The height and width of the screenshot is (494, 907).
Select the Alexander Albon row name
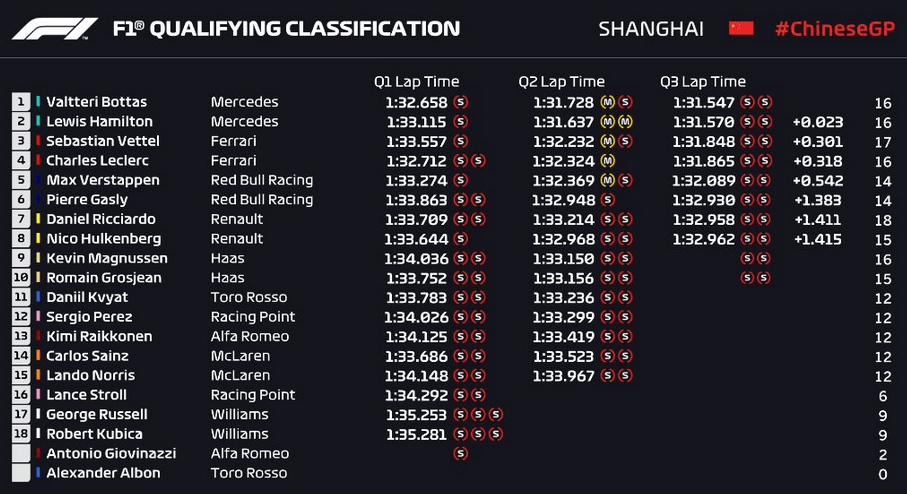pyautogui.click(x=103, y=473)
